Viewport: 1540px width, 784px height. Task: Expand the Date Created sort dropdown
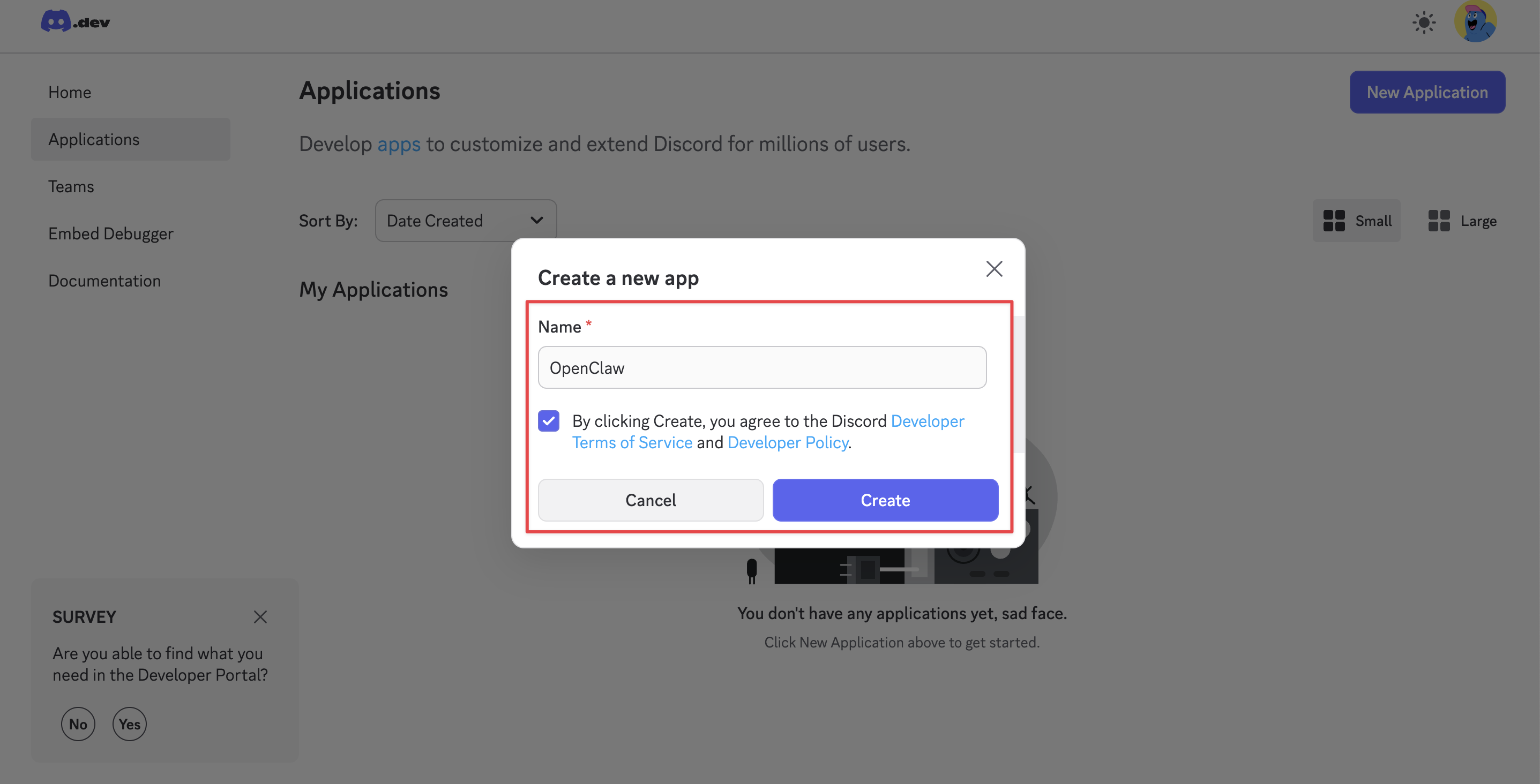[x=466, y=221]
